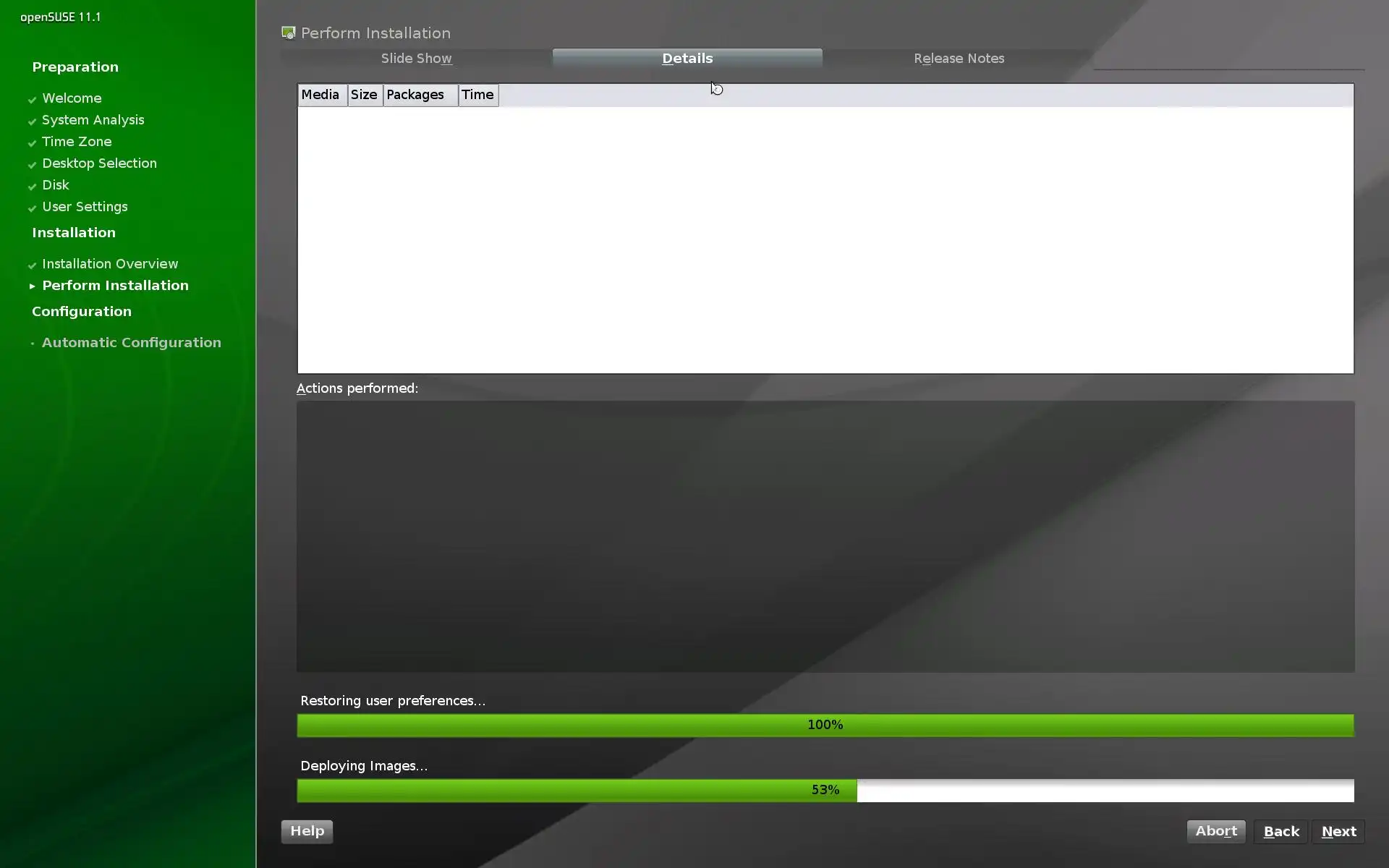This screenshot has width=1389, height=868.
Task: Click inside Actions performed log area
Action: (825, 536)
